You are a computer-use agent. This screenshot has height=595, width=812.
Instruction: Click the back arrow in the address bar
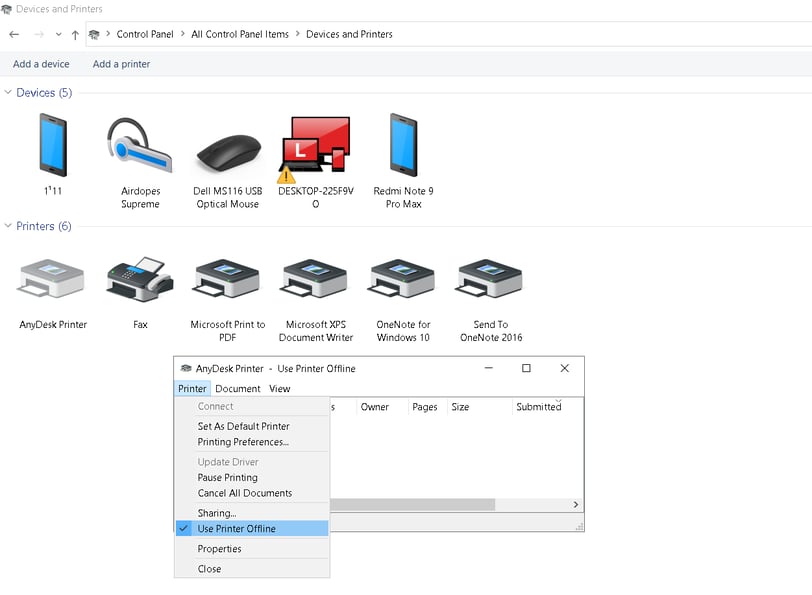14,34
